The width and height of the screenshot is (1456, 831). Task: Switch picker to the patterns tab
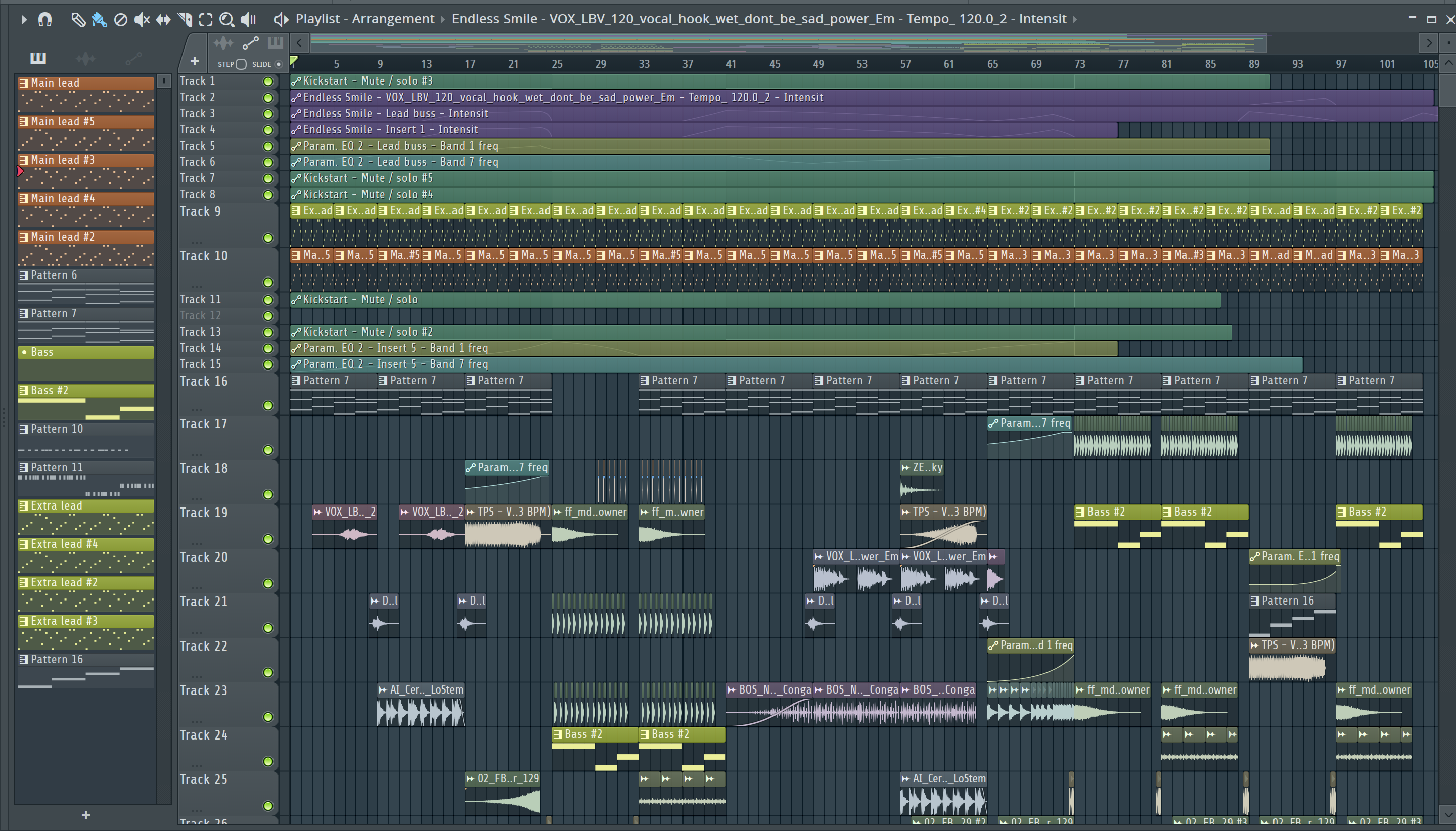pyautogui.click(x=38, y=58)
